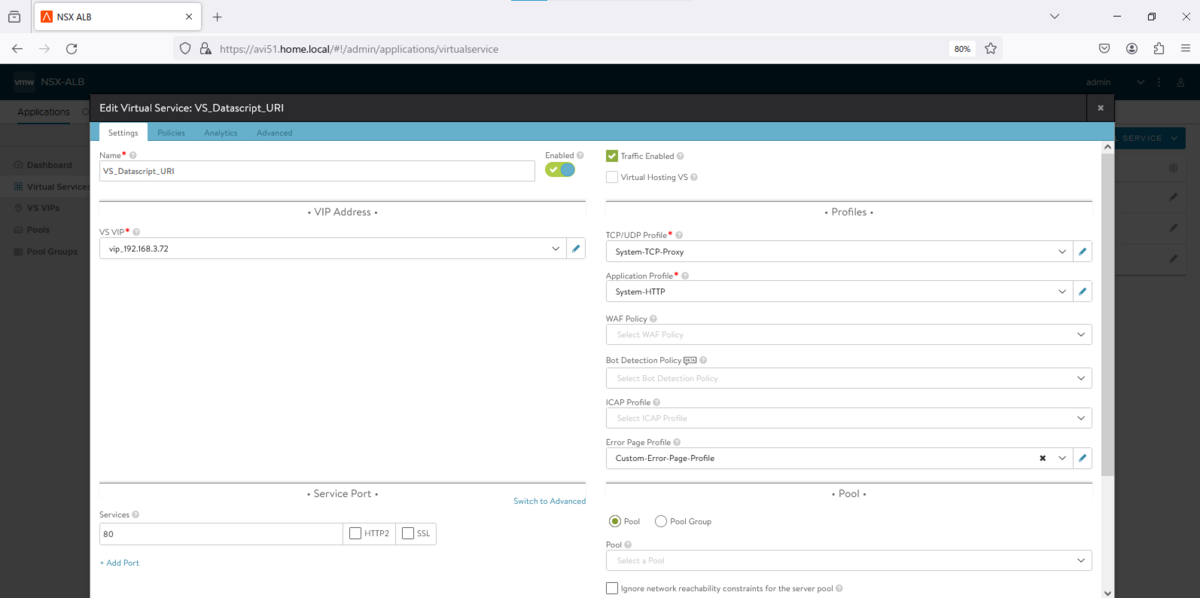Image resolution: width=1200 pixels, height=598 pixels.
Task: Open the ICAP Profile dropdown
Action: [849, 418]
